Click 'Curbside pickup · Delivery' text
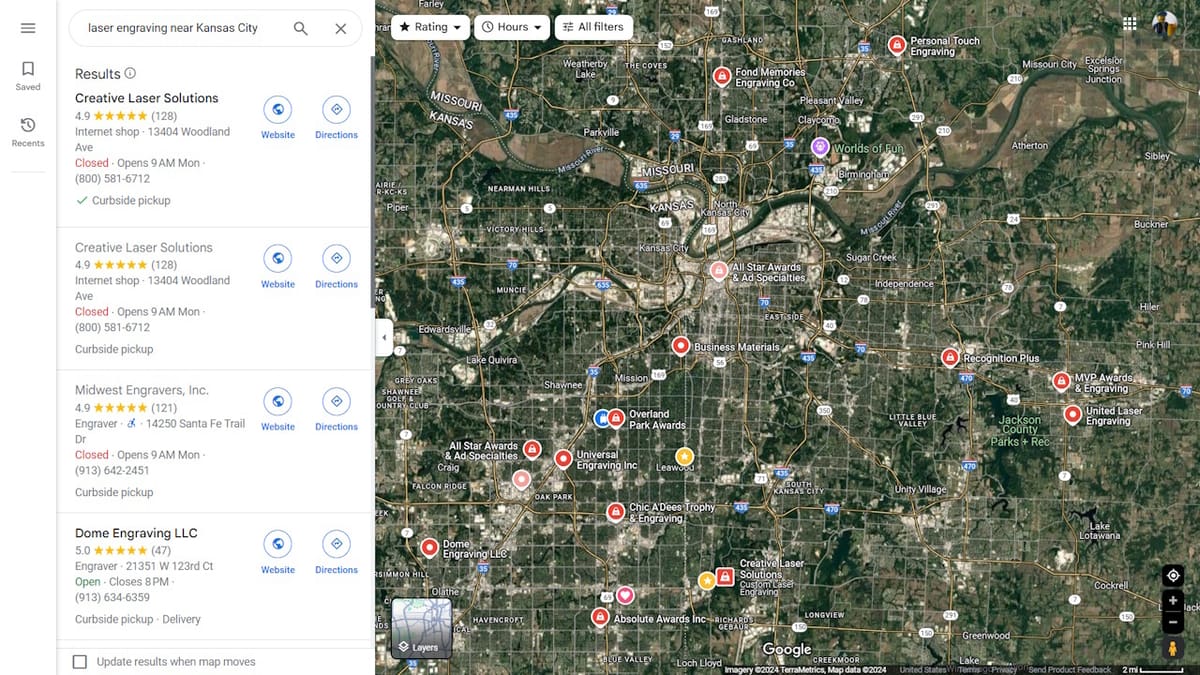1200x675 pixels. 138,619
